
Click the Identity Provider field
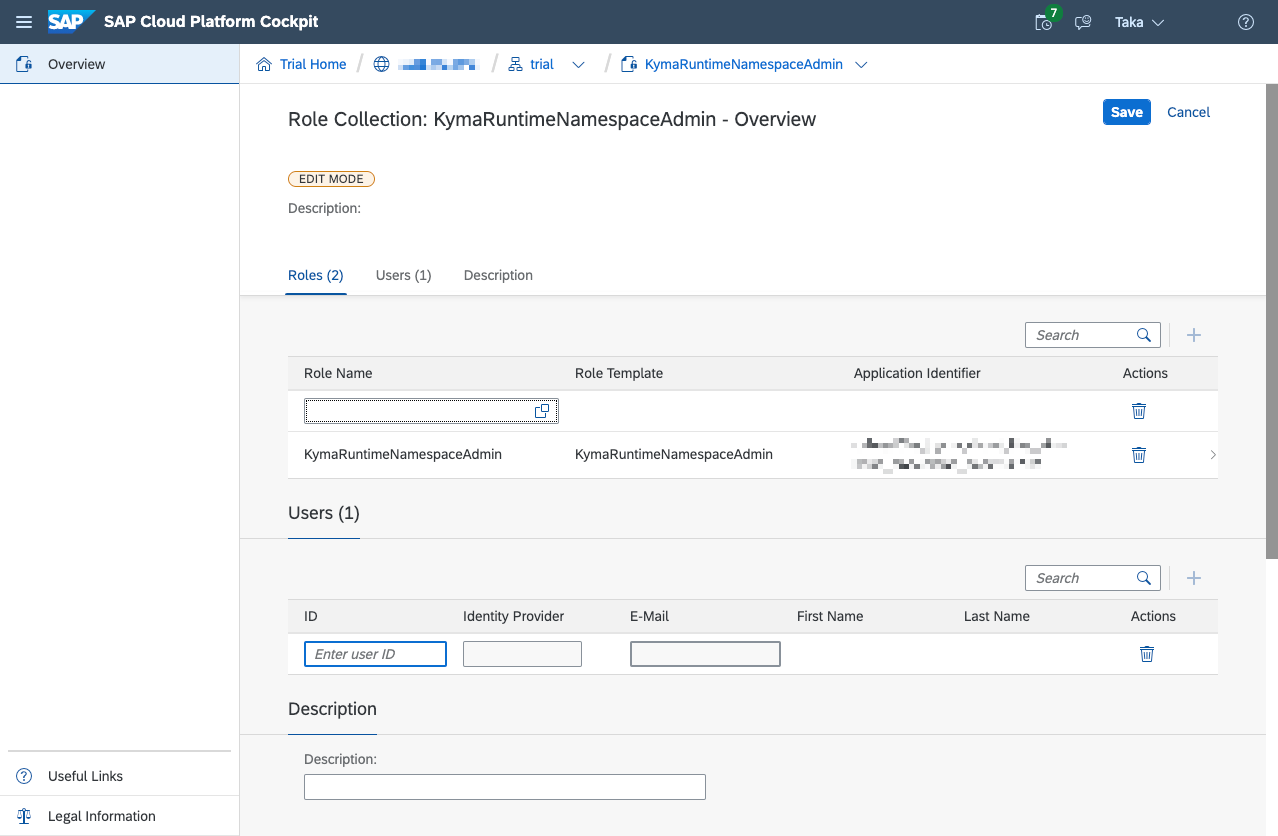click(522, 654)
